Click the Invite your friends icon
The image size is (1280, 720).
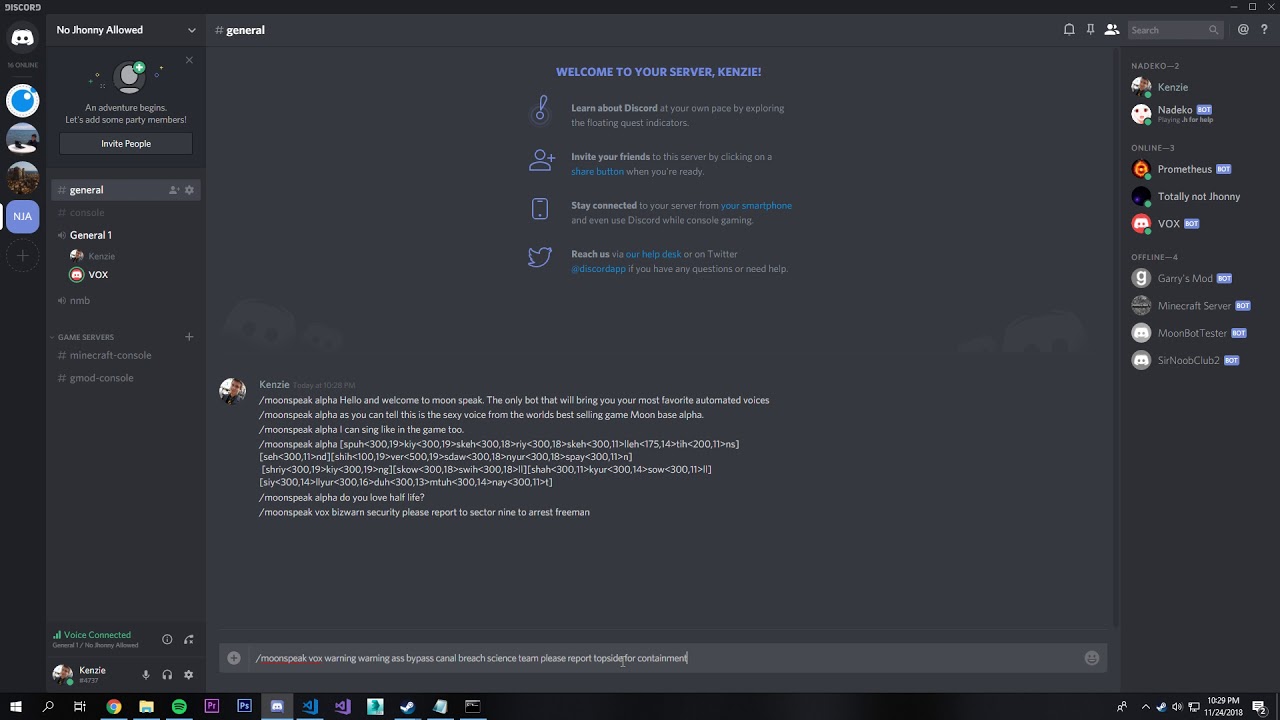point(541,159)
